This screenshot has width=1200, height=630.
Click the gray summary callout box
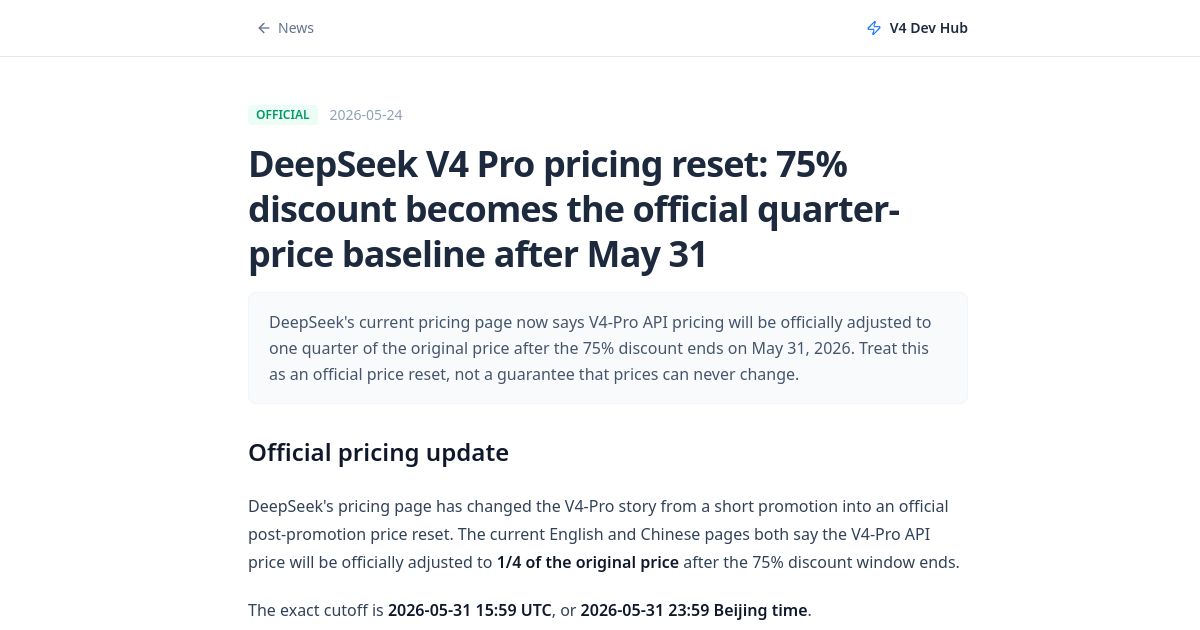click(x=608, y=348)
